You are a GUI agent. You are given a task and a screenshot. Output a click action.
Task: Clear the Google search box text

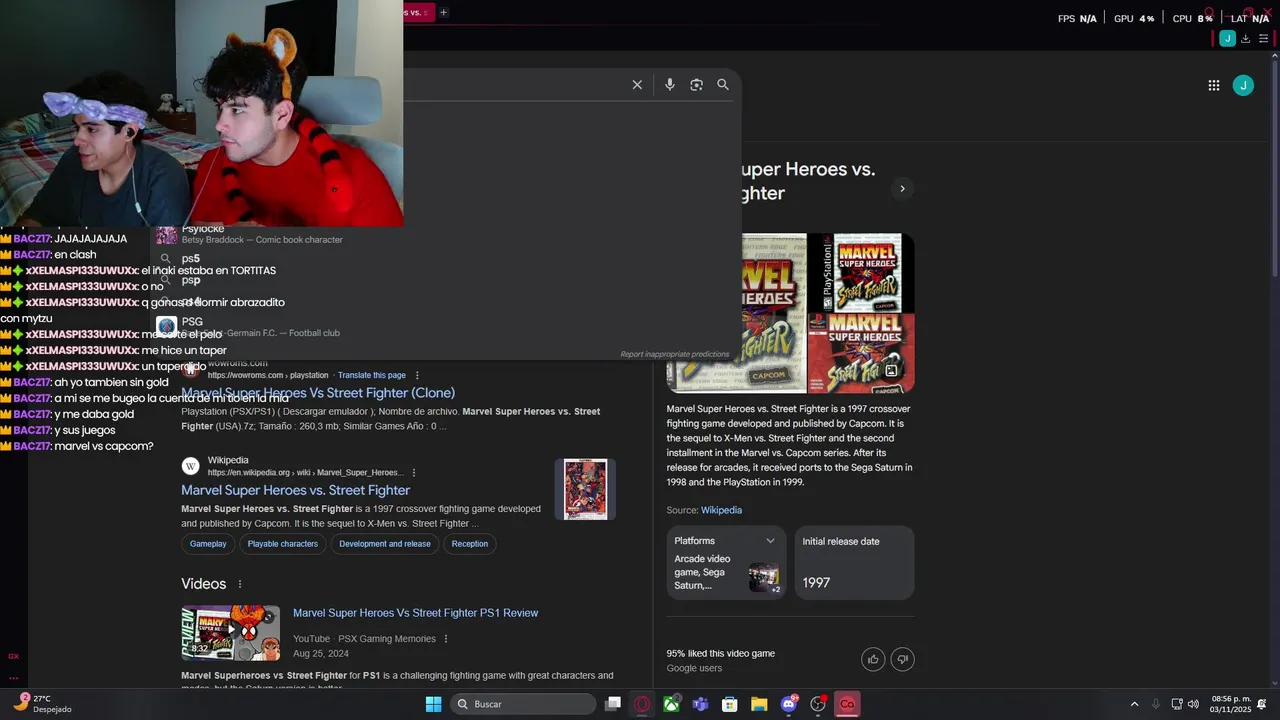[637, 85]
